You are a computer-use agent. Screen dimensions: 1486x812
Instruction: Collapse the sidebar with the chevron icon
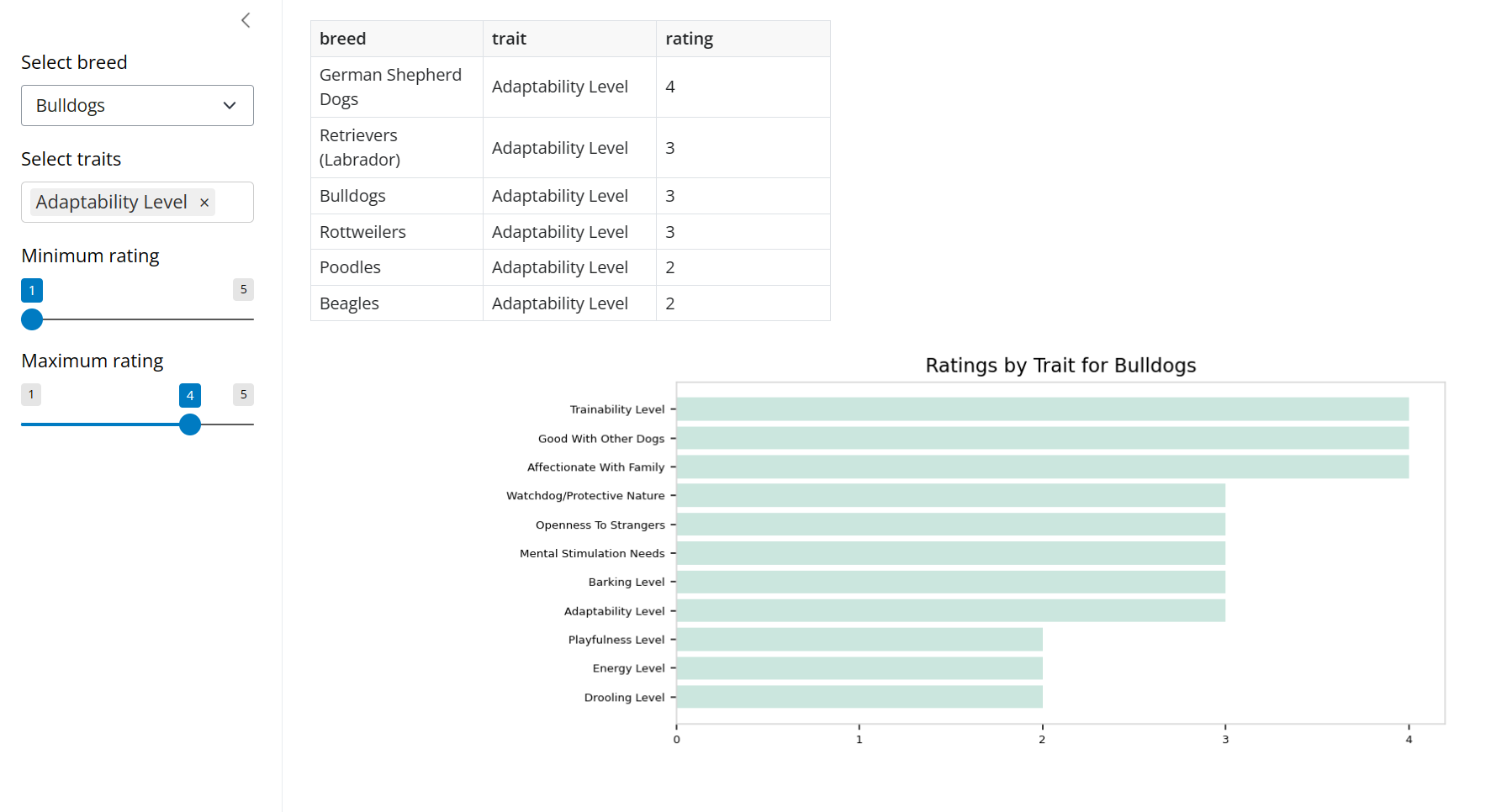[246, 20]
